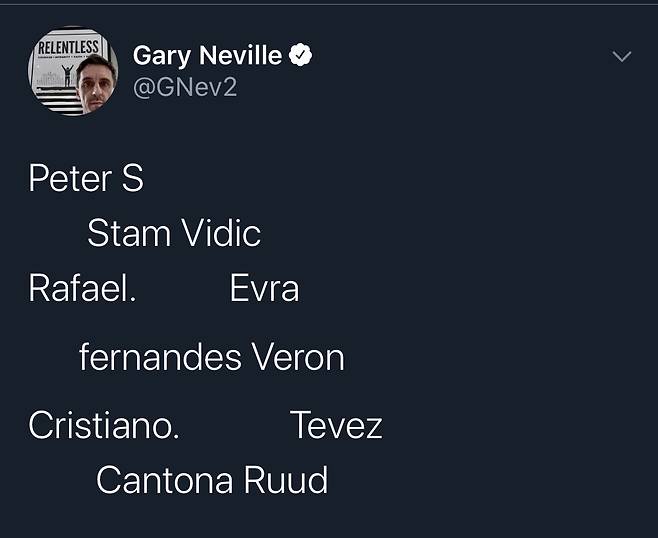658x538 pixels.
Task: Open the @GNev2 handle link
Action: pyautogui.click(x=185, y=88)
